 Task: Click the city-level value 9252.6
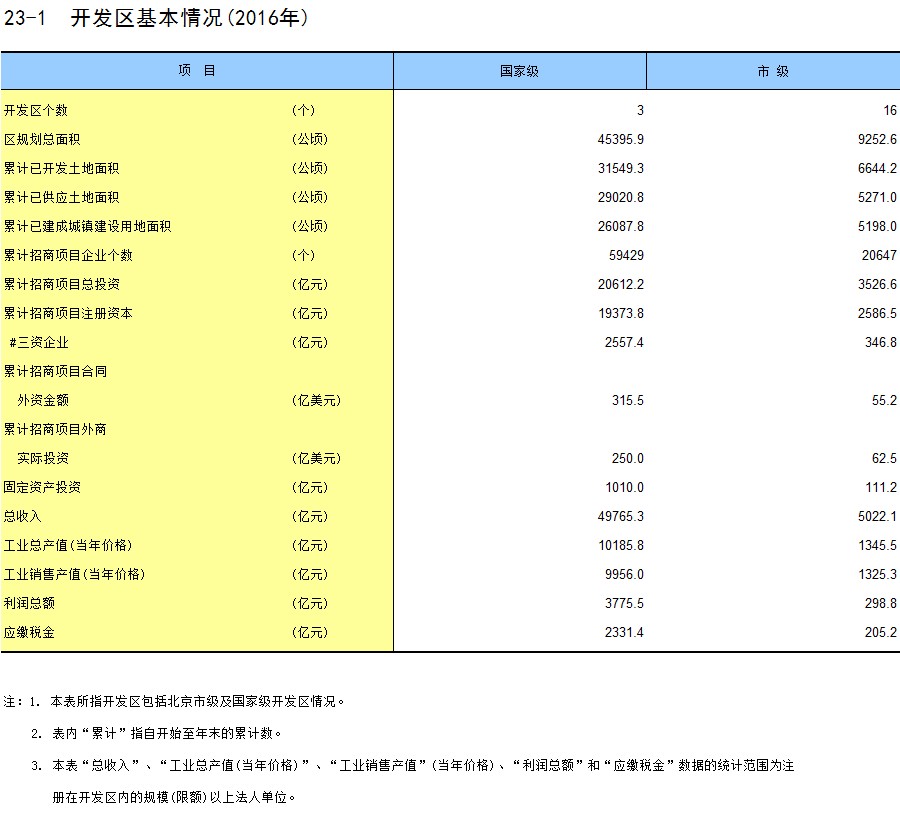pos(877,140)
